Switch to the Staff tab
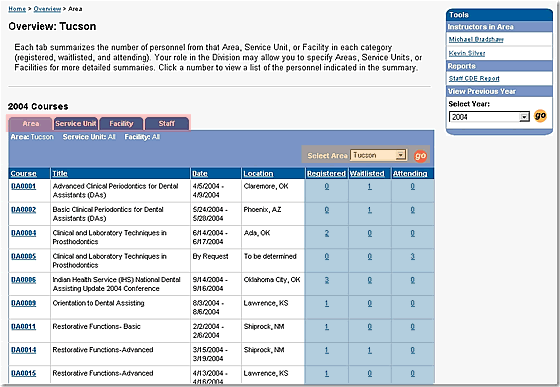 click(x=166, y=124)
